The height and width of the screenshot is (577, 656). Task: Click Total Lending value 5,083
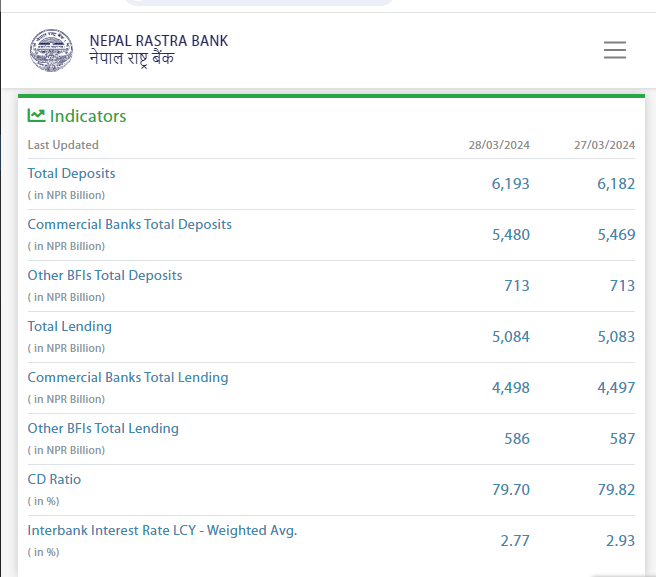pos(615,337)
